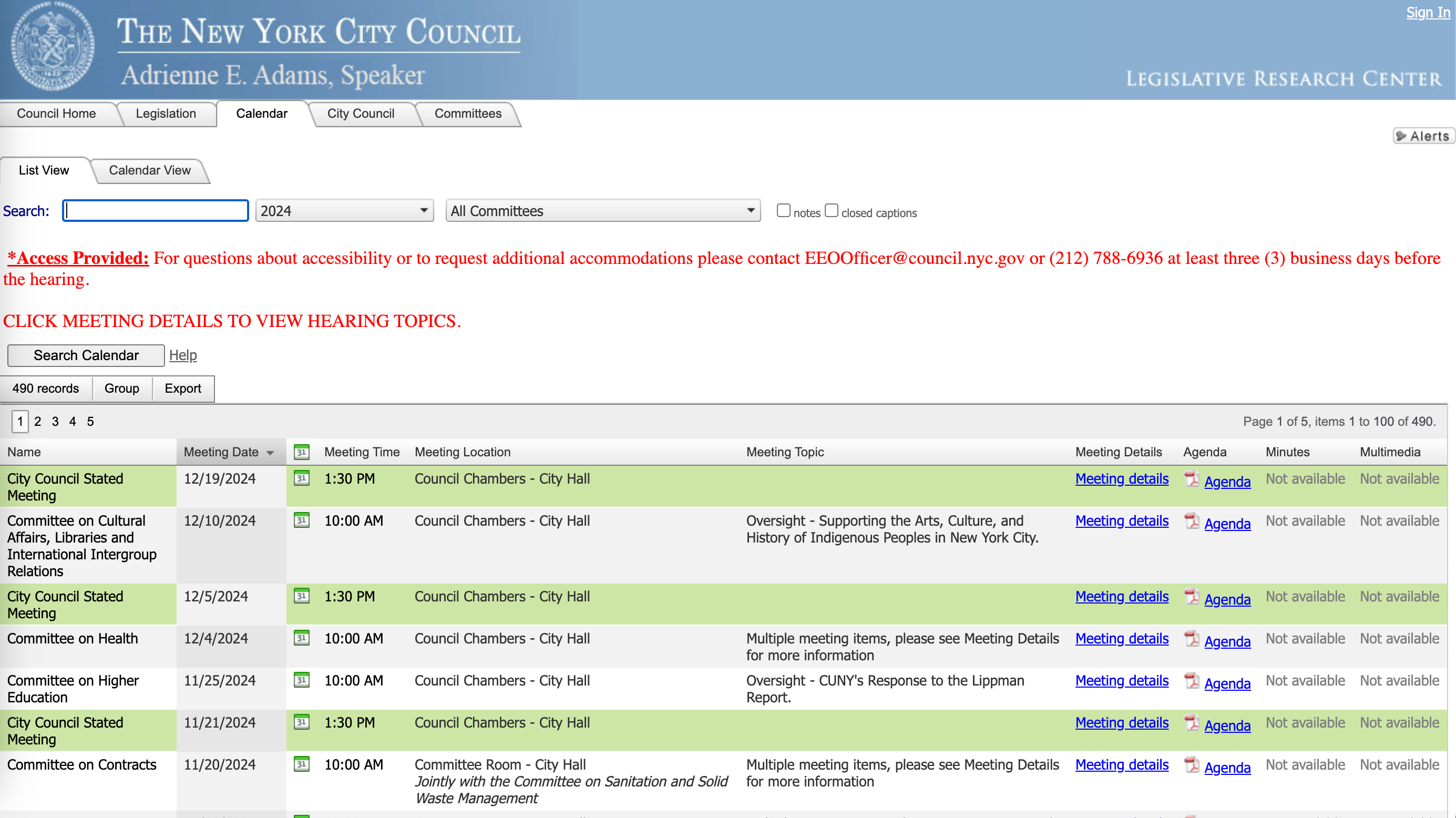Click the calendar icon in the 12/19/2024 row

pos(302,478)
